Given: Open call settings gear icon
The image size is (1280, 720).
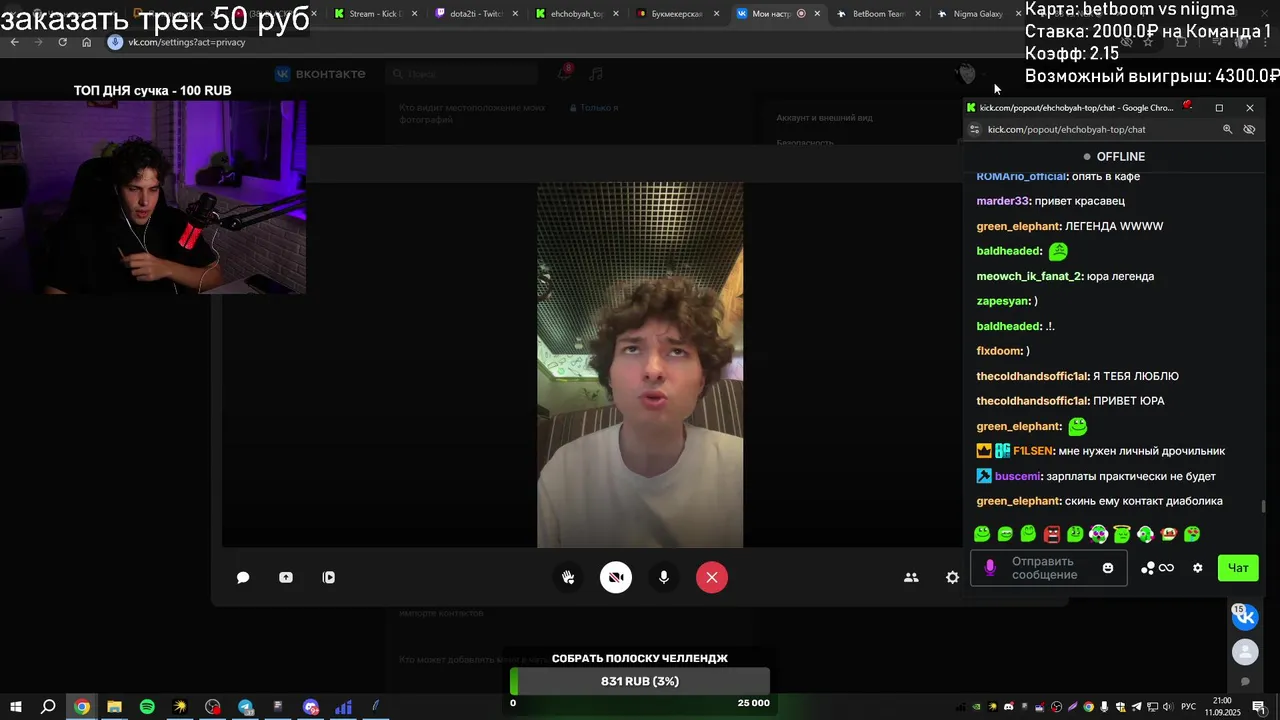Looking at the screenshot, I should 952,577.
